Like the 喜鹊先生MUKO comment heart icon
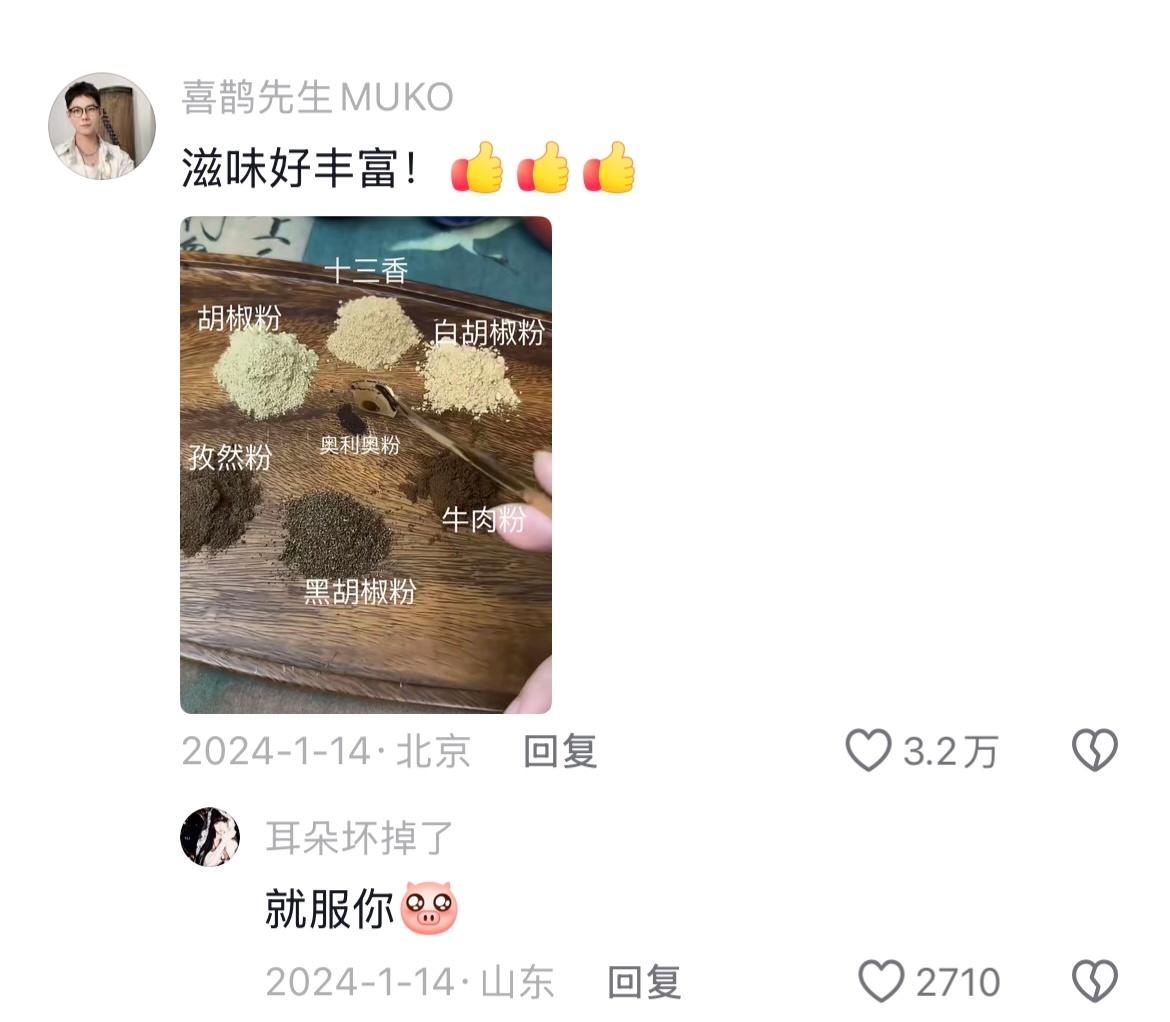 pyautogui.click(x=869, y=750)
